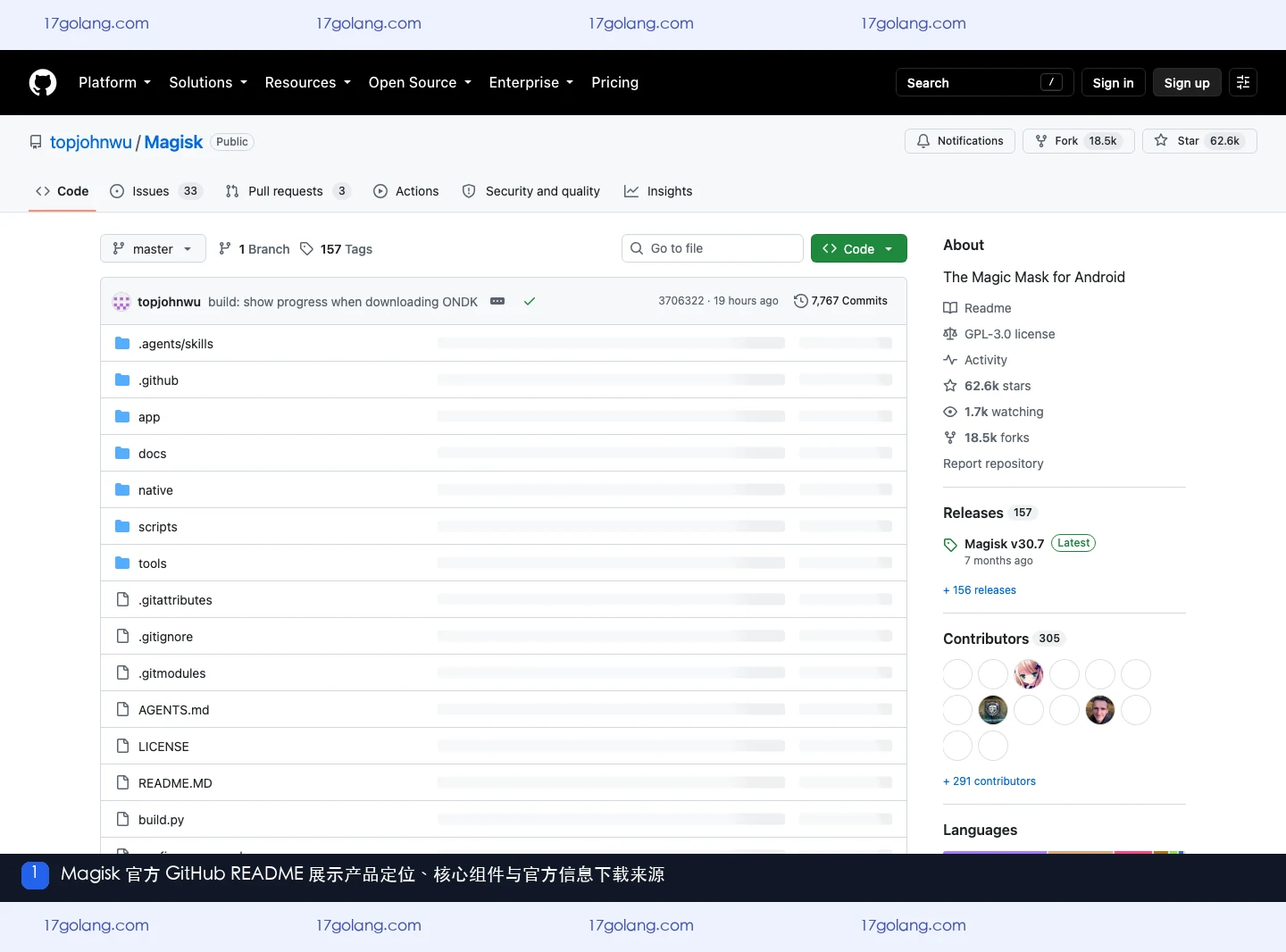This screenshot has height=952, width=1286.
Task: Open the LICENSE file
Action: pyautogui.click(x=163, y=747)
